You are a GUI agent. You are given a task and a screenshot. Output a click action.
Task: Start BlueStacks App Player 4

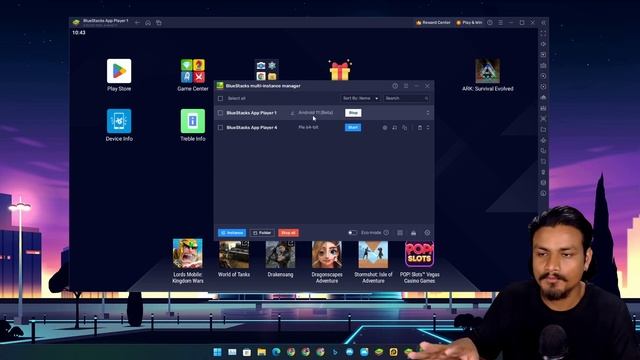(353, 127)
